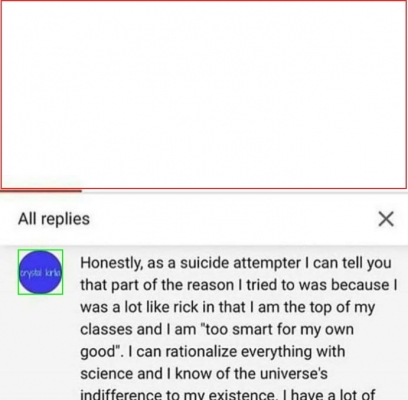
Task: Click the line starting "science and I know"
Action: (x=204, y=374)
